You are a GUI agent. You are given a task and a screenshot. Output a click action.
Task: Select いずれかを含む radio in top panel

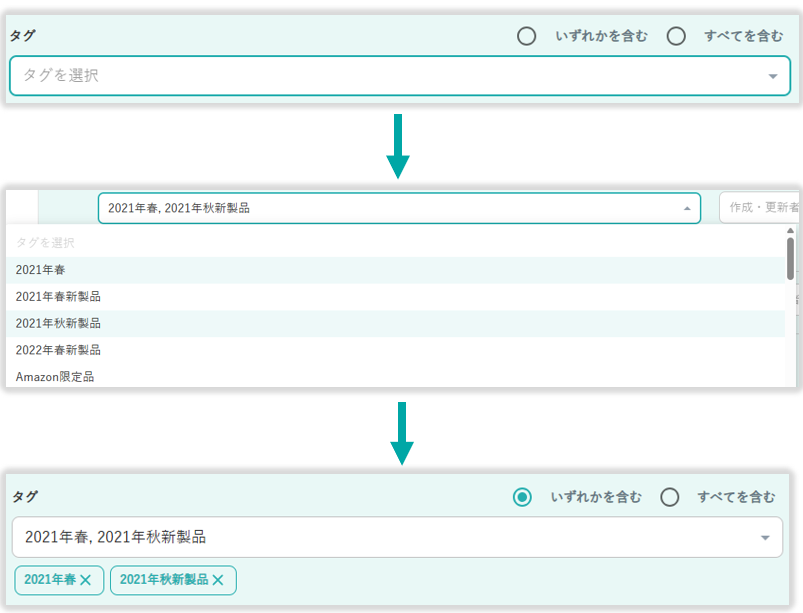tap(526, 36)
